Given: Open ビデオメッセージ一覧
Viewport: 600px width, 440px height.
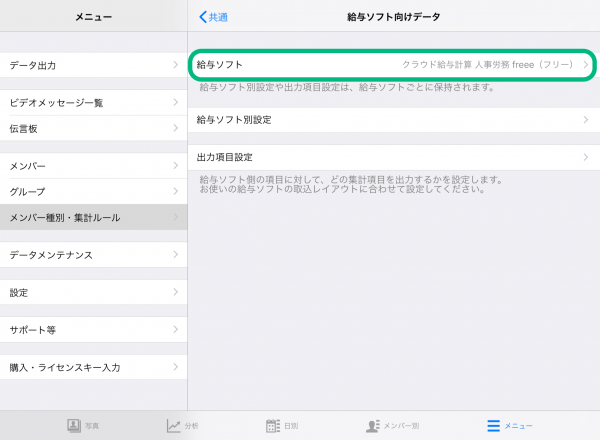Looking at the screenshot, I should (x=93, y=102).
